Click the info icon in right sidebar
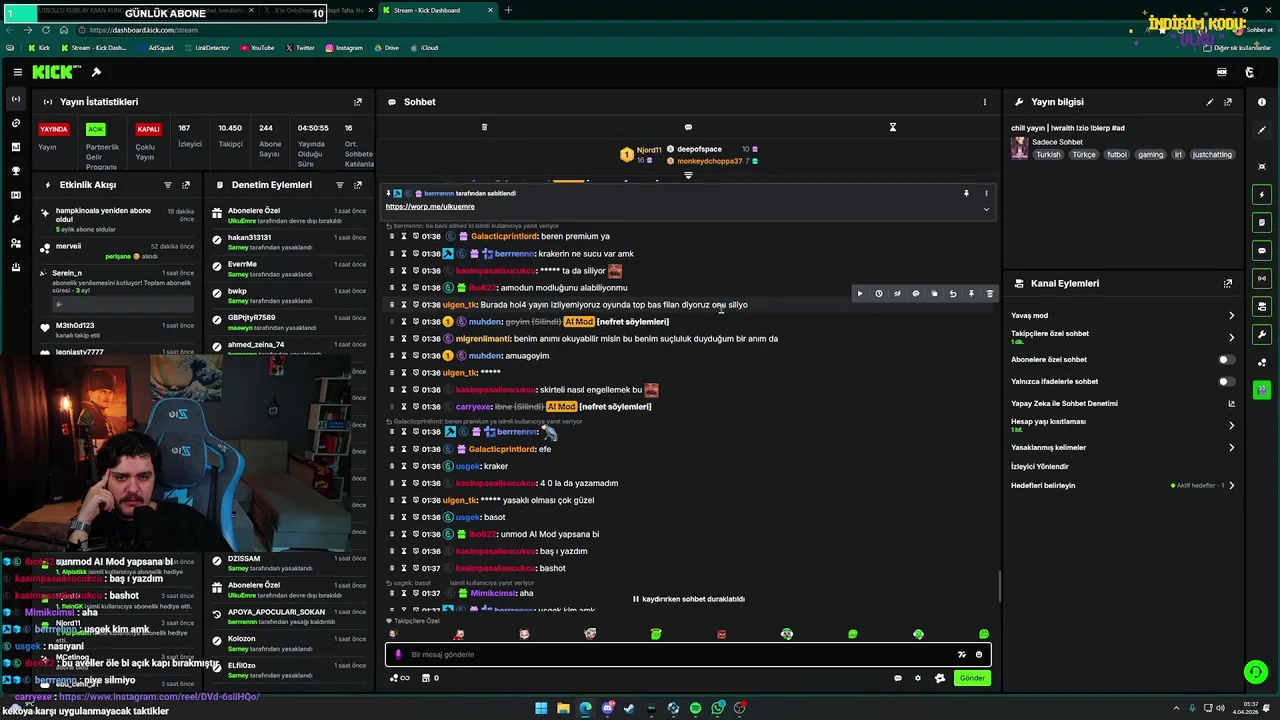The image size is (1280, 720). click(x=1262, y=102)
